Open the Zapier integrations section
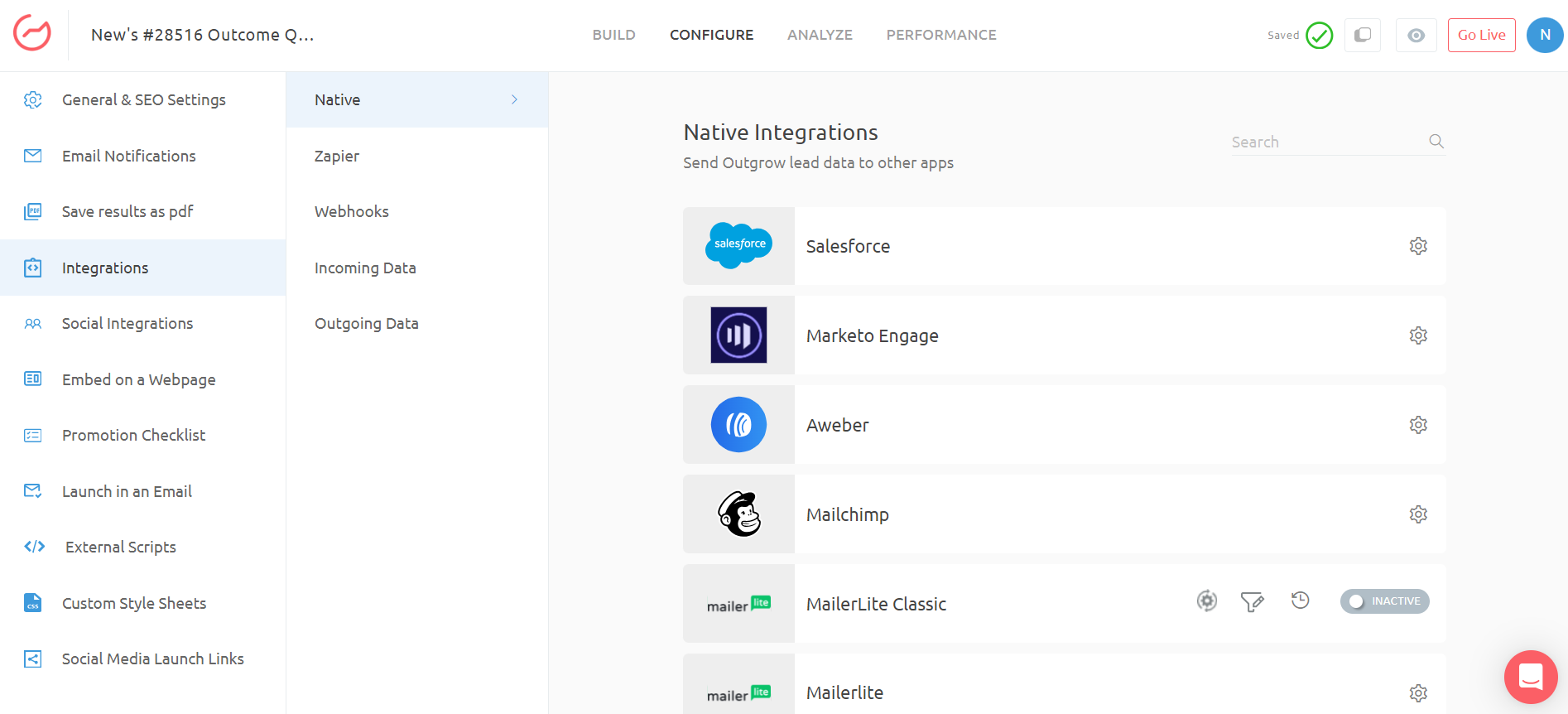 337,156
